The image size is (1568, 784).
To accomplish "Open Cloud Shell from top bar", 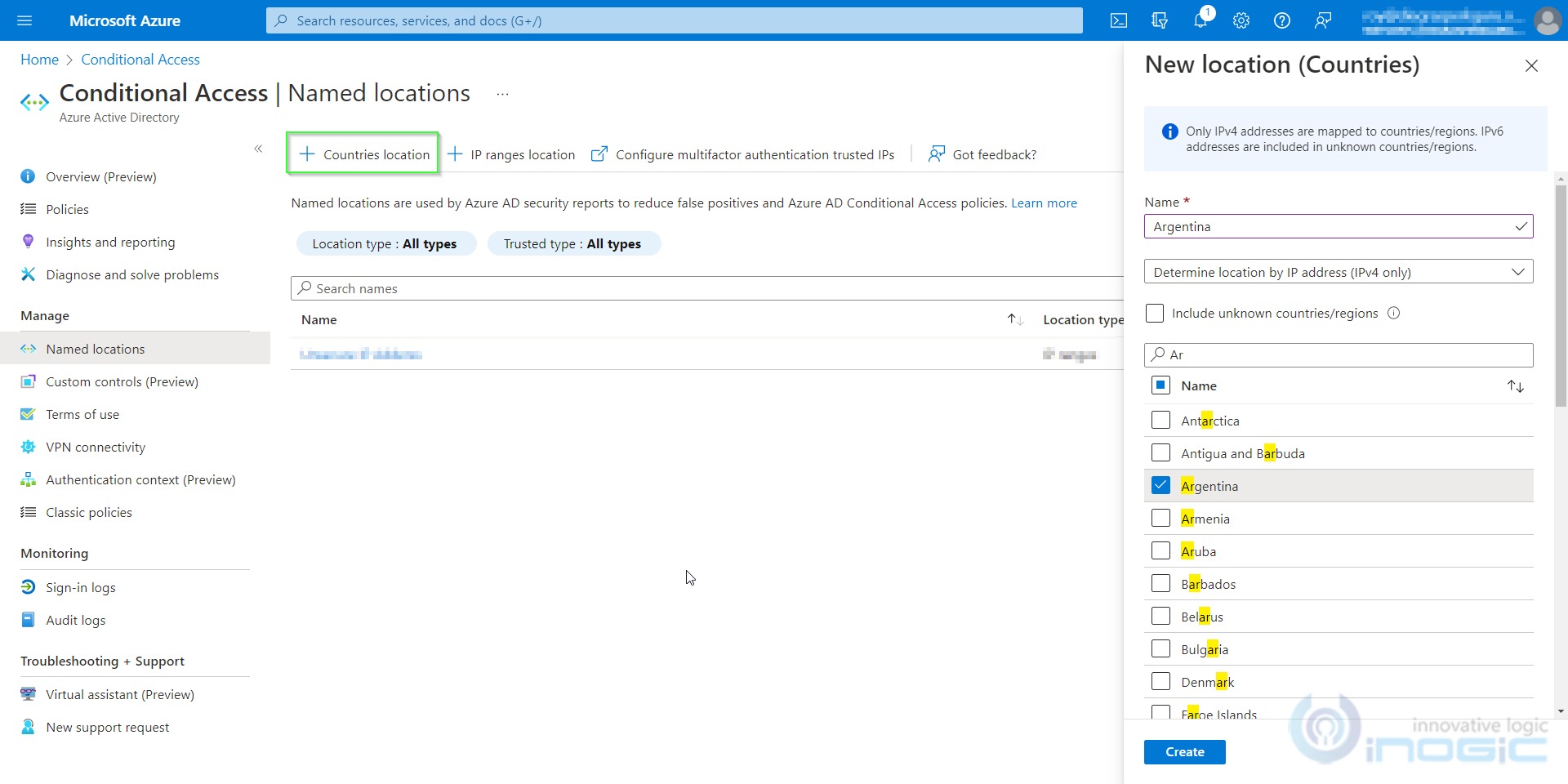I will (1119, 20).
